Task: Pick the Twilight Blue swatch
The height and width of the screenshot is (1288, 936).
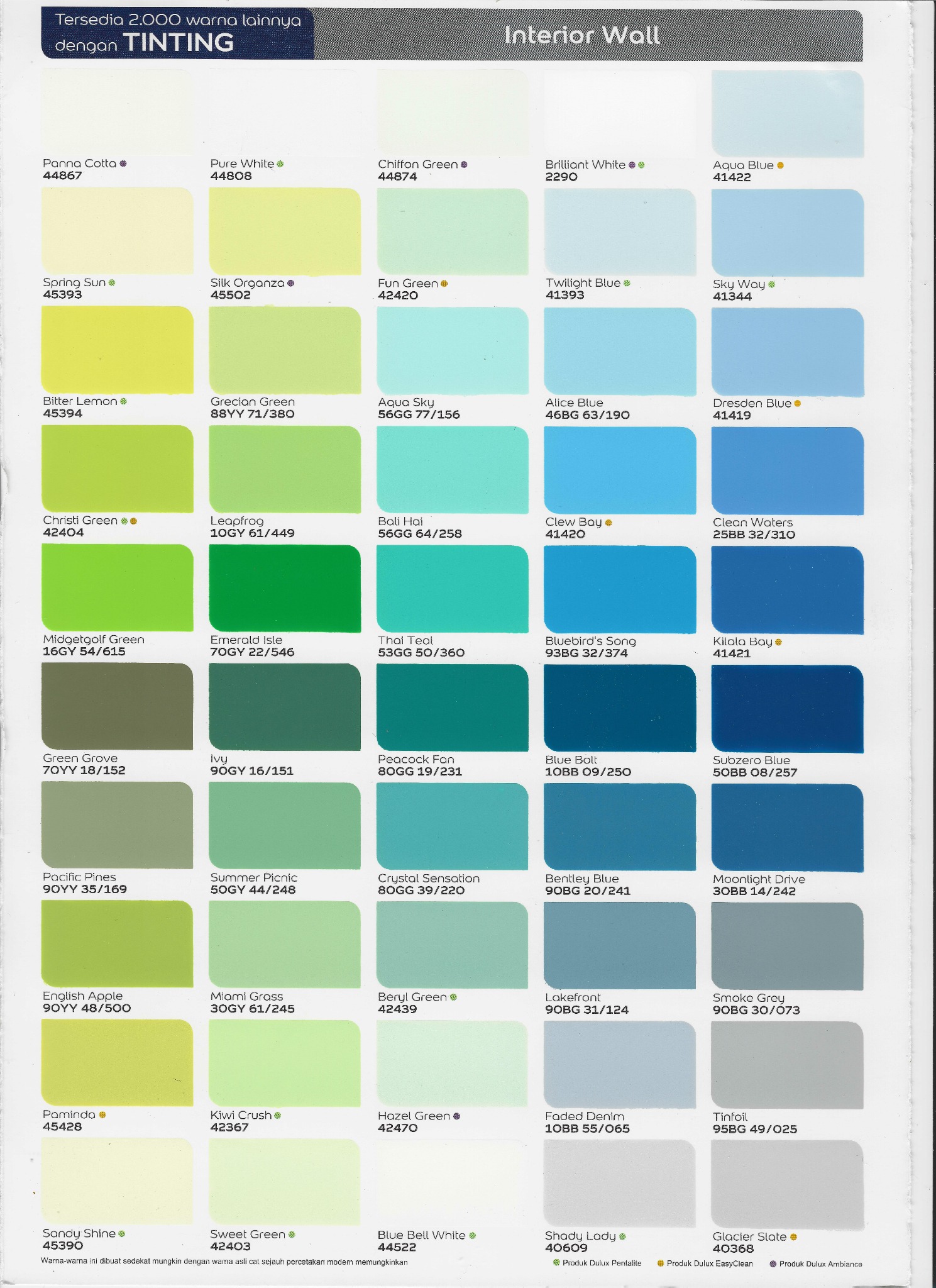Action: click(x=620, y=232)
